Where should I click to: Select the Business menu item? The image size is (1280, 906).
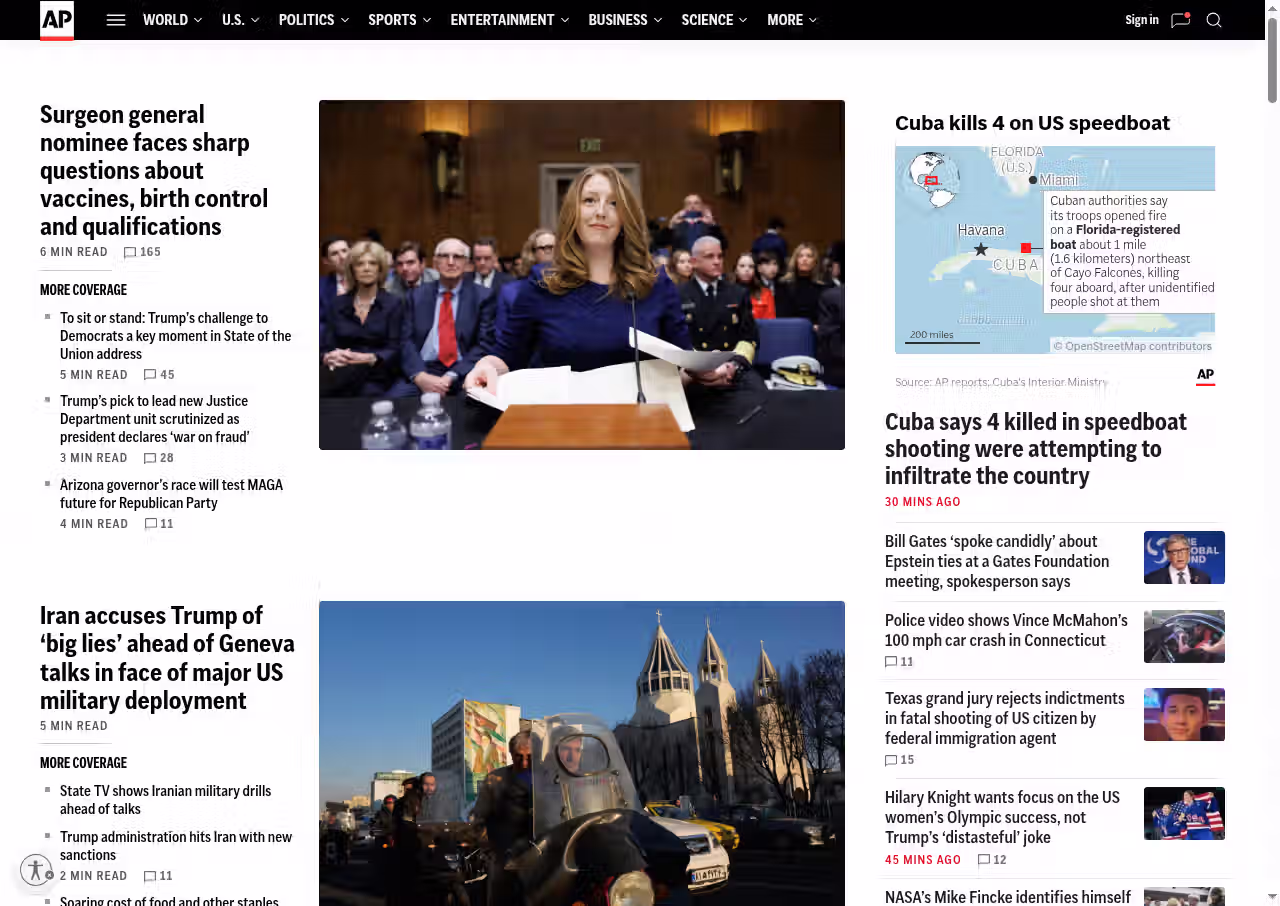click(624, 20)
